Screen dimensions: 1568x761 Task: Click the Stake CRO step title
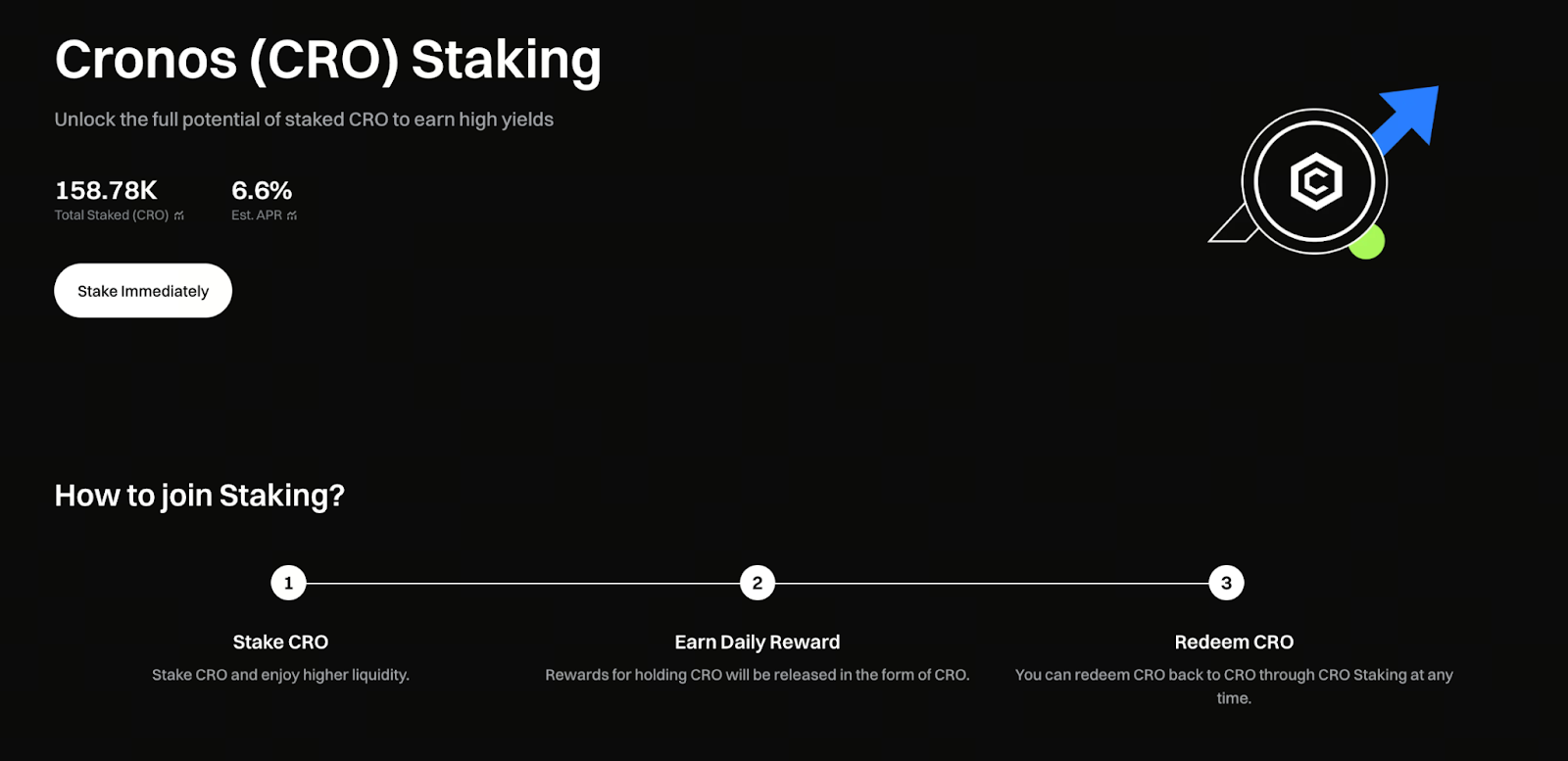pyautogui.click(x=280, y=642)
